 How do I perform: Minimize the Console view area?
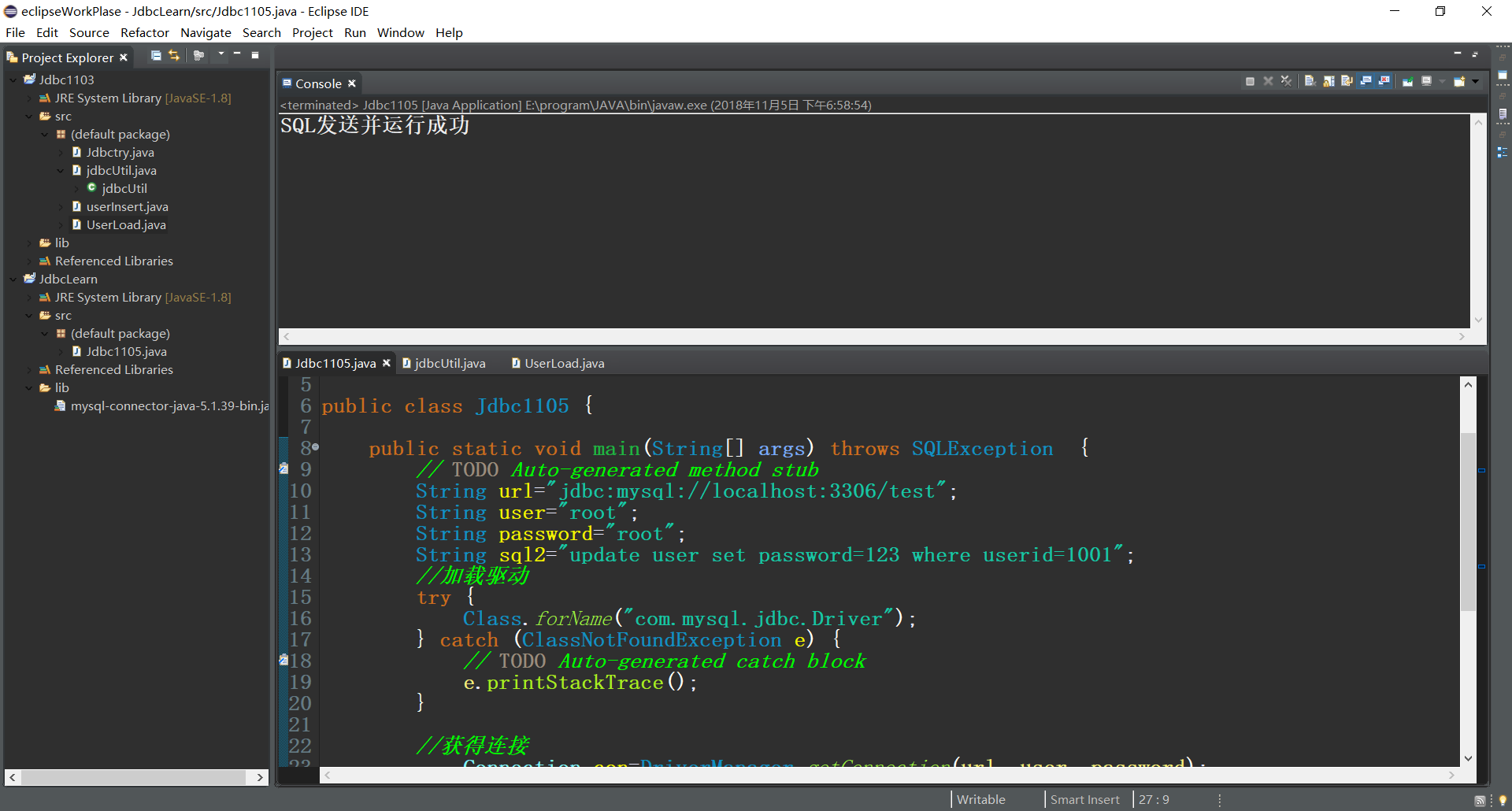(1457, 54)
